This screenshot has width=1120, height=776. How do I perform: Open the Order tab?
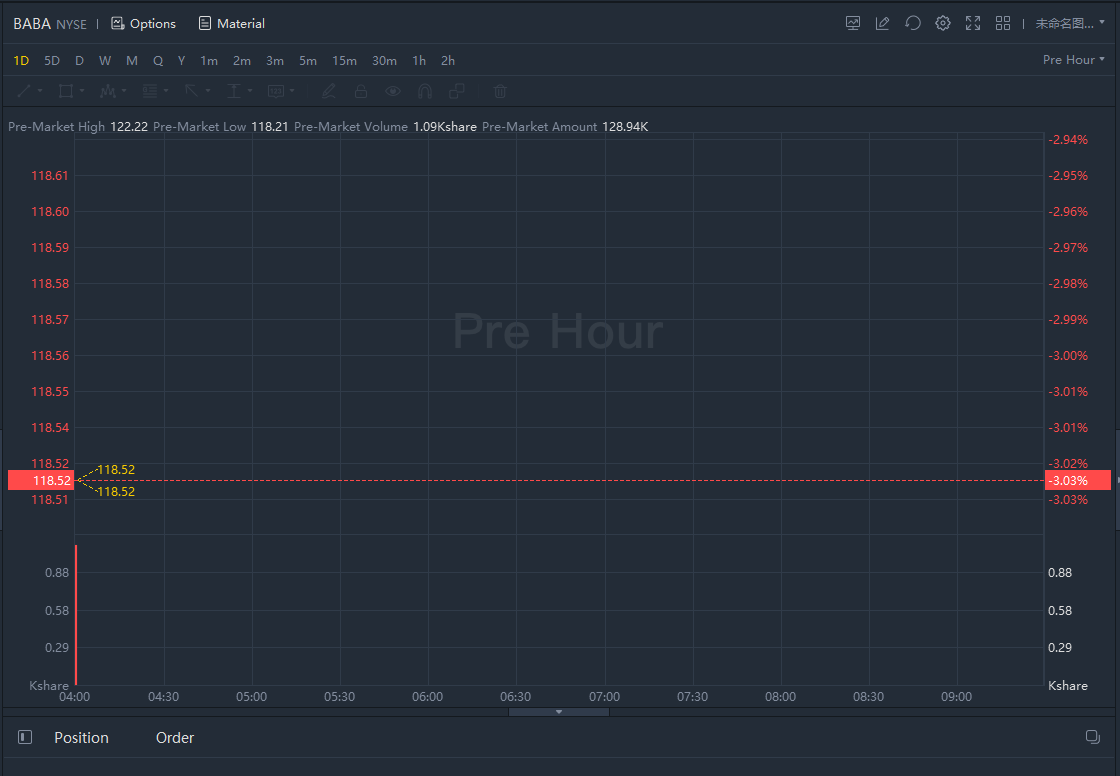point(175,737)
